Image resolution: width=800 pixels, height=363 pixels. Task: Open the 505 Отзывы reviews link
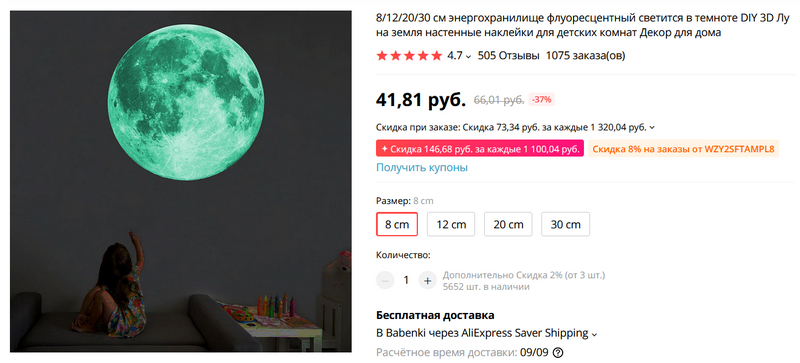(x=508, y=56)
